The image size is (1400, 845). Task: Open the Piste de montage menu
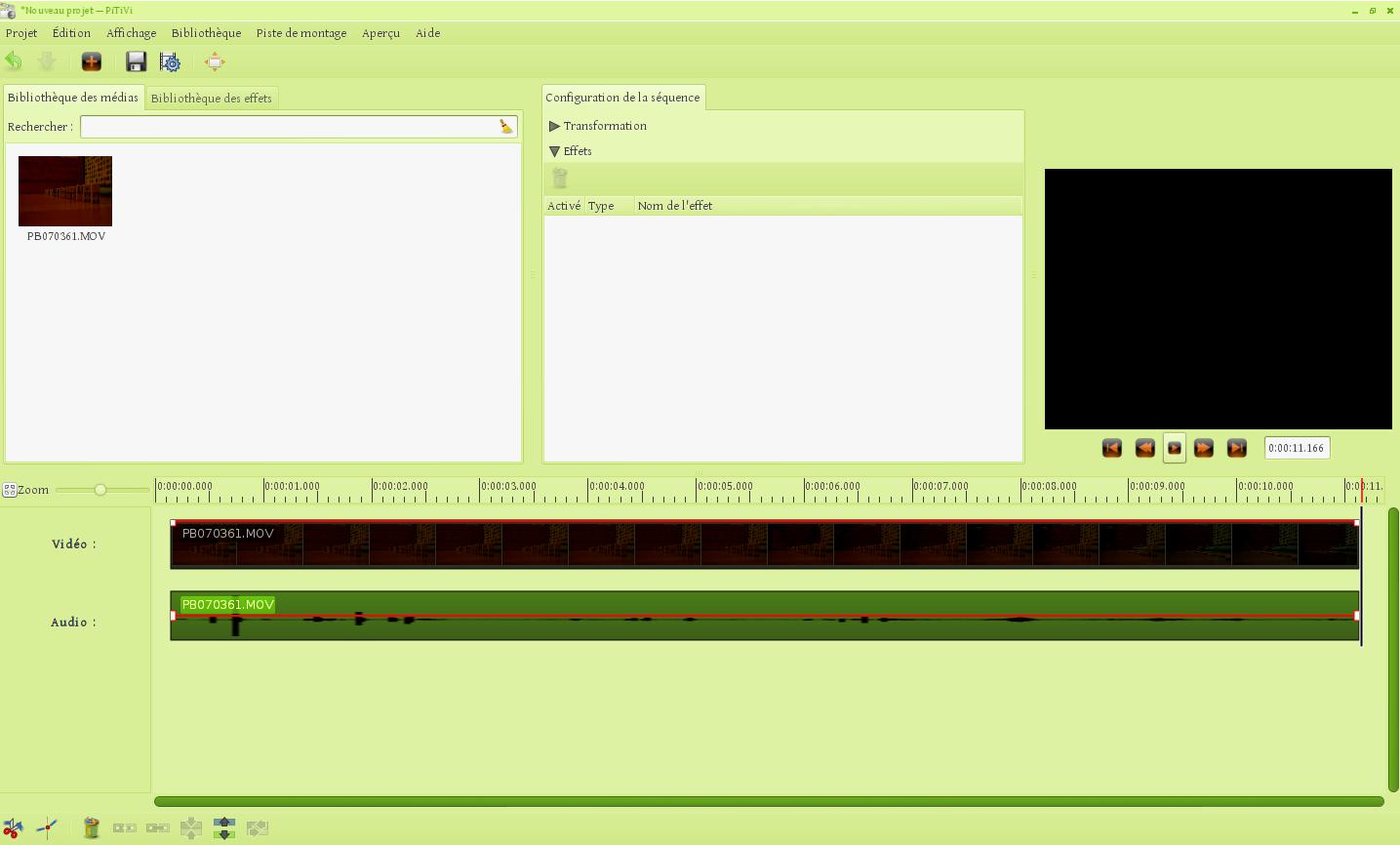coord(300,33)
